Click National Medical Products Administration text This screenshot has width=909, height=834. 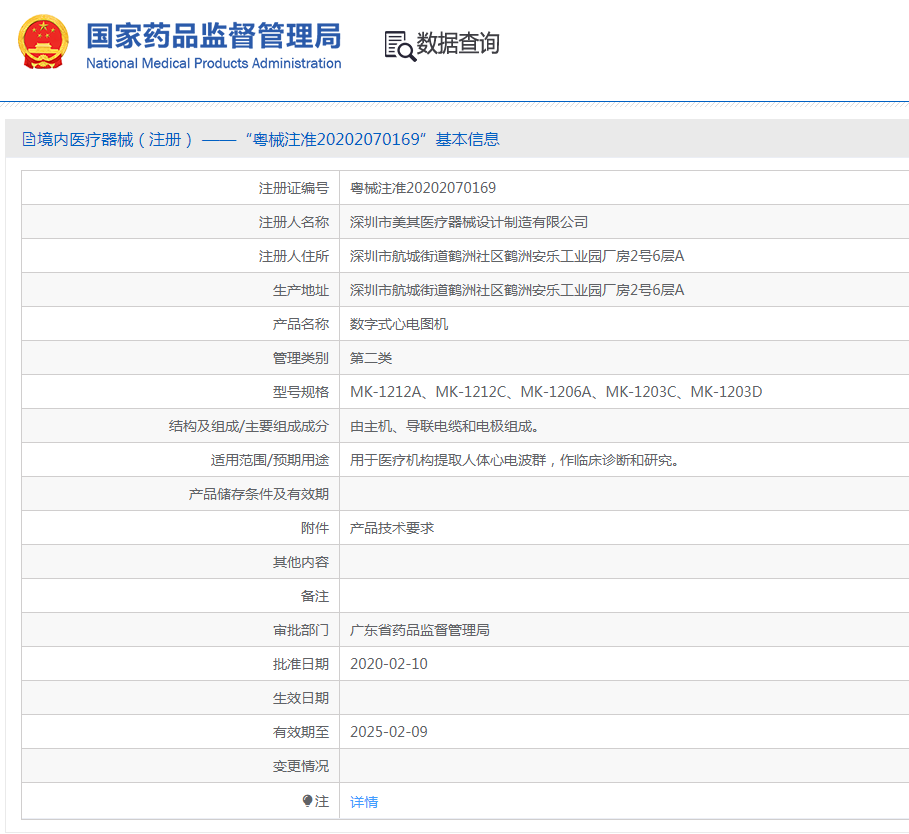tap(214, 63)
